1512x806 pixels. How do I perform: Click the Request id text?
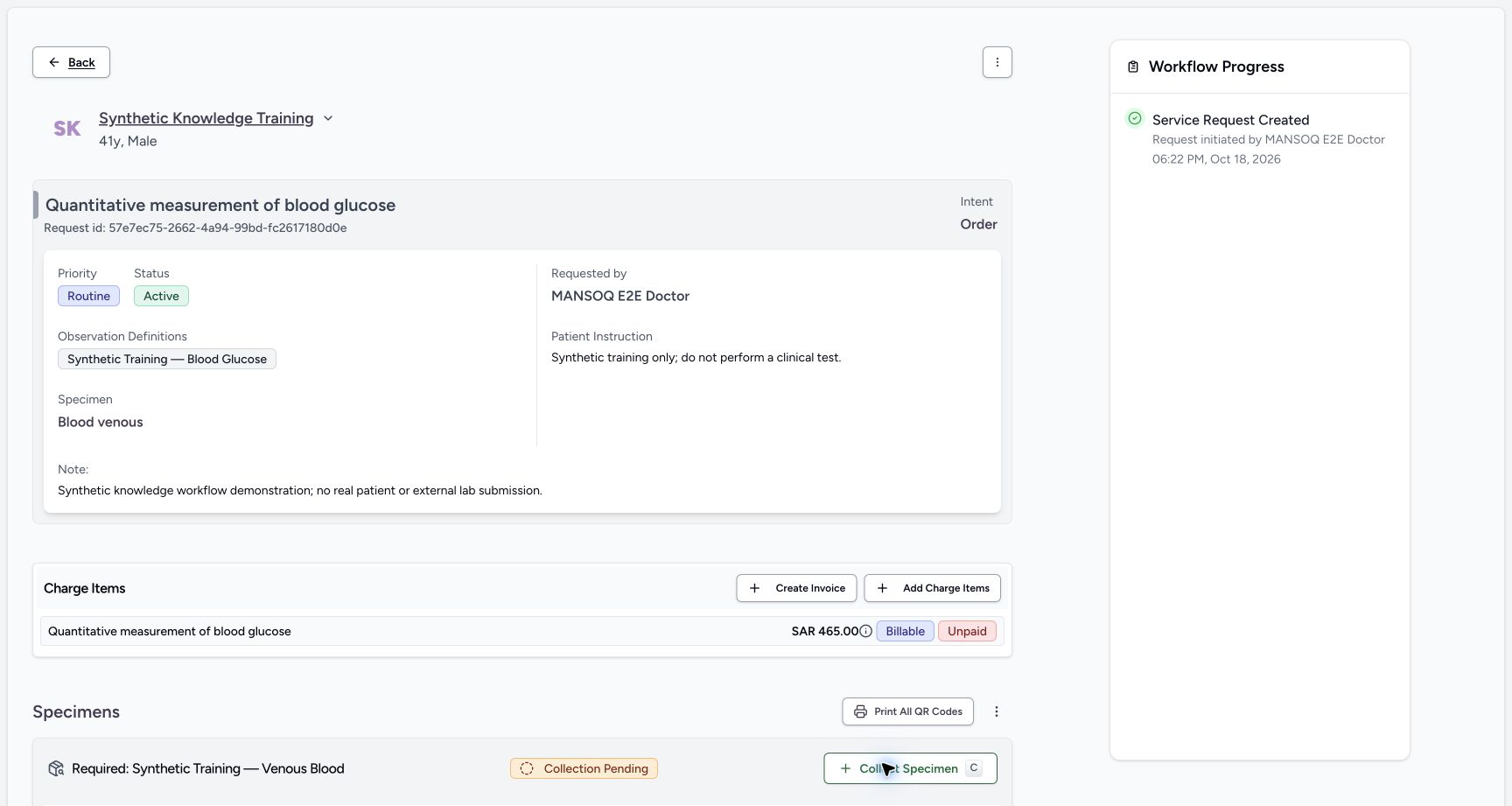pos(195,228)
